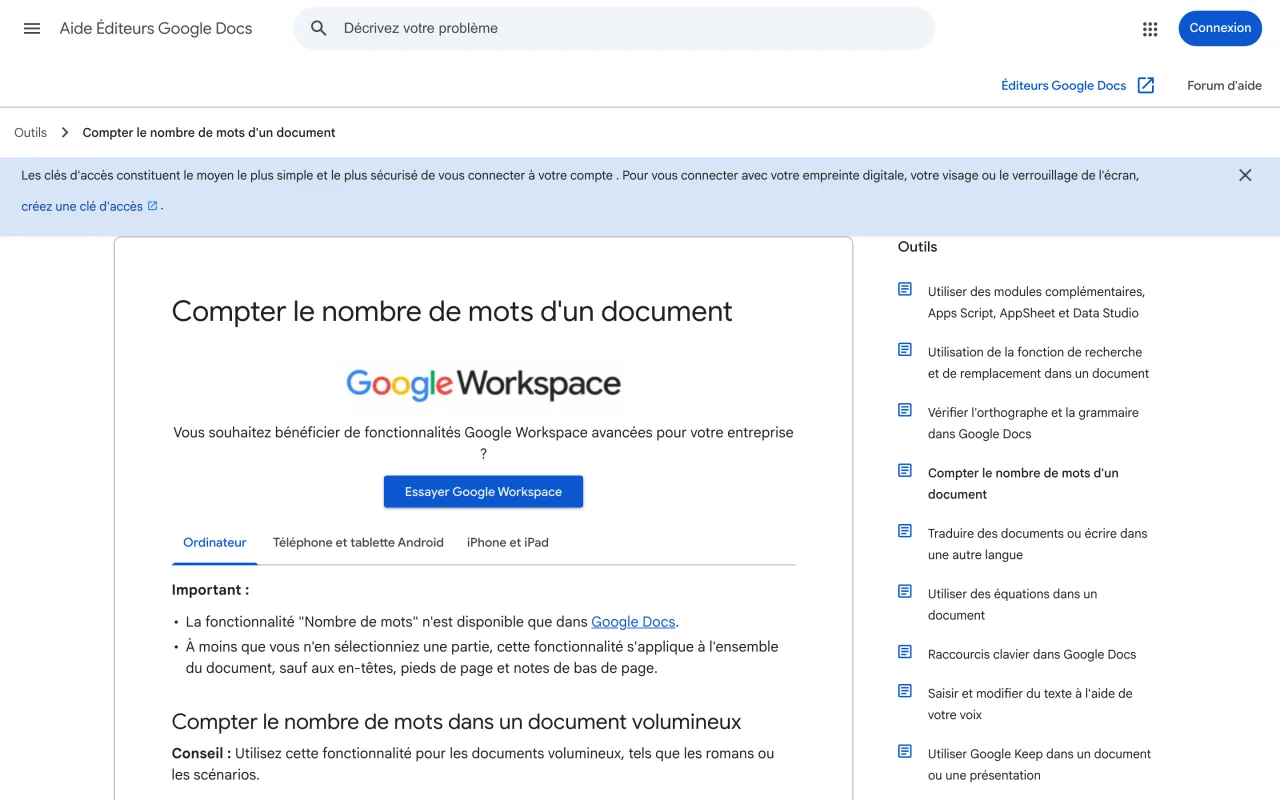Click the 'Compter le nombre de mots dans un document volumineux' heading
This screenshot has height=800, width=1280.
coord(456,721)
